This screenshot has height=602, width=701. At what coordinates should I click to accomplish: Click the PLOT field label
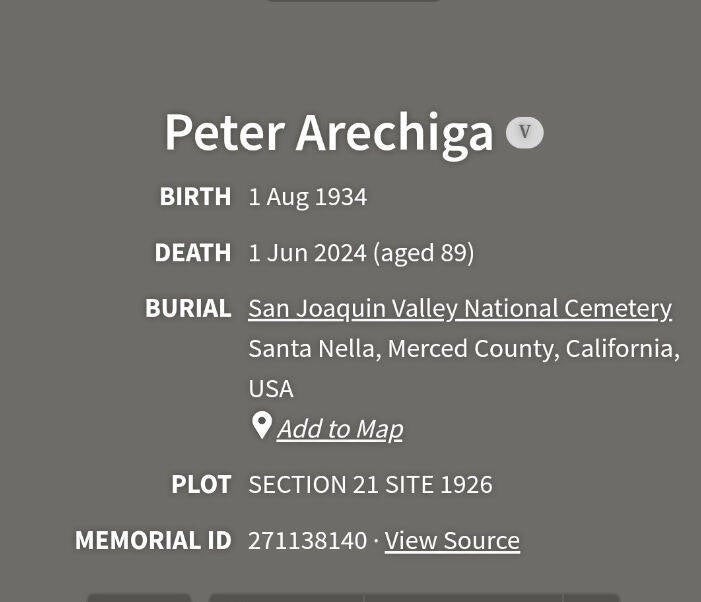201,485
